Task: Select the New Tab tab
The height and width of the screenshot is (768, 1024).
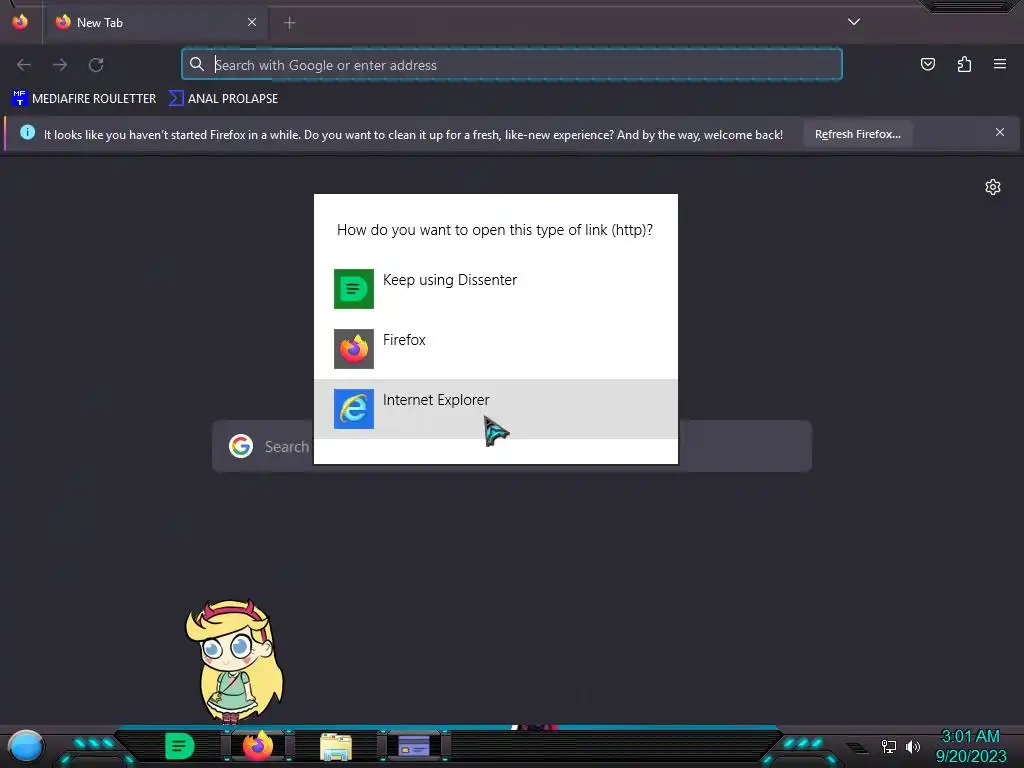Action: pyautogui.click(x=157, y=23)
